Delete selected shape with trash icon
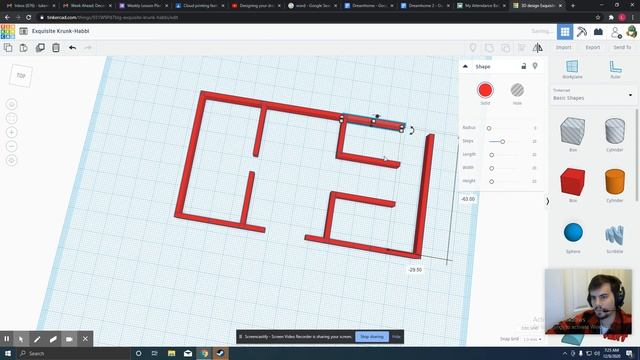 tap(56, 48)
